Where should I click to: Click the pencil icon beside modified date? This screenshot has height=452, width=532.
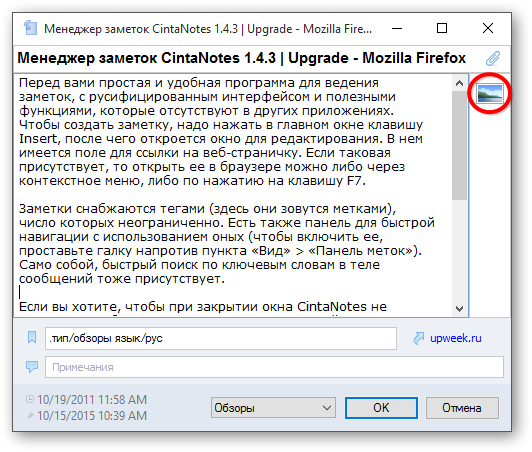point(31,415)
